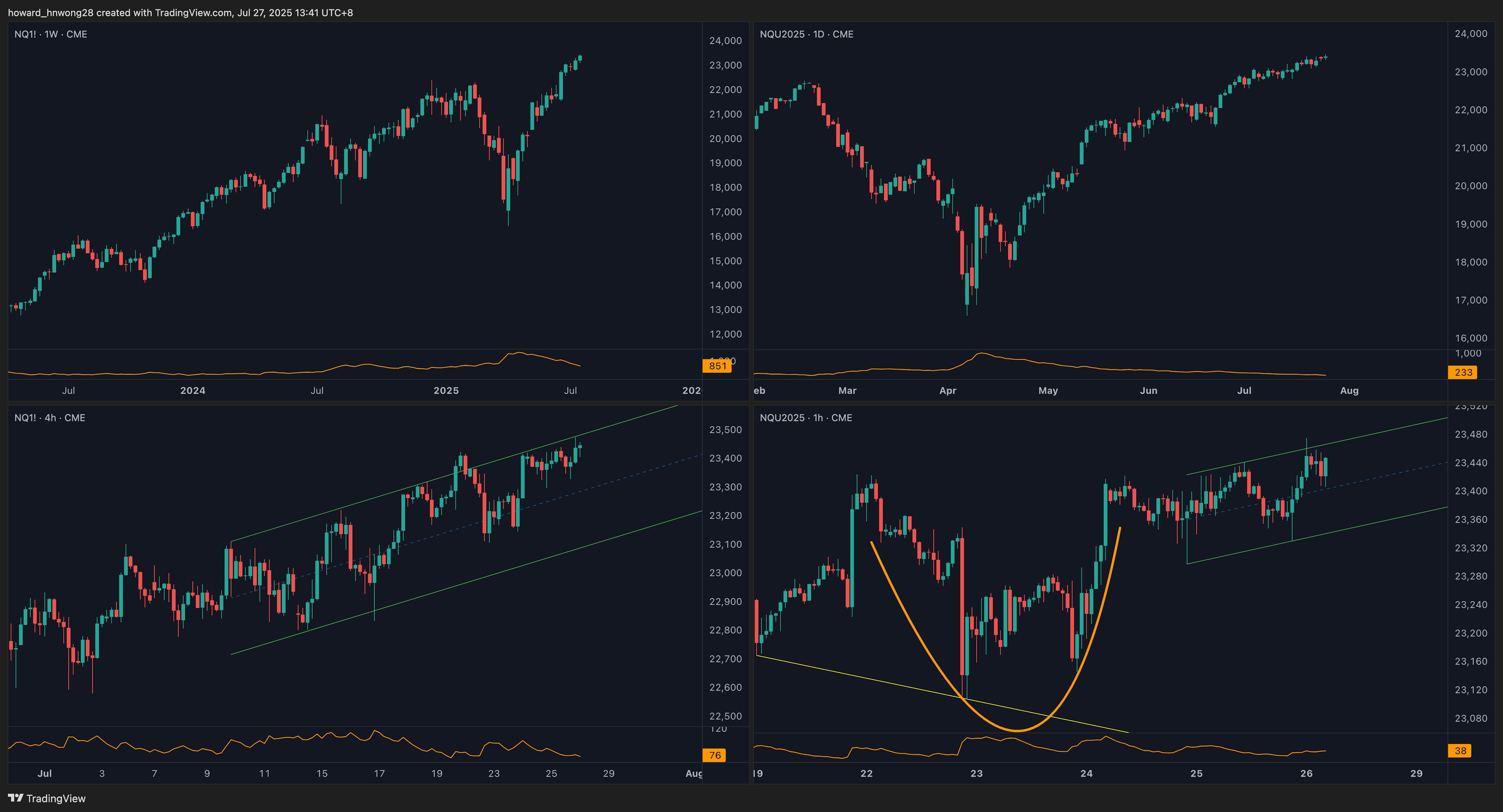Click the 22,500 price label on 4h chart
Screen dimensions: 1503x812
[725, 717]
